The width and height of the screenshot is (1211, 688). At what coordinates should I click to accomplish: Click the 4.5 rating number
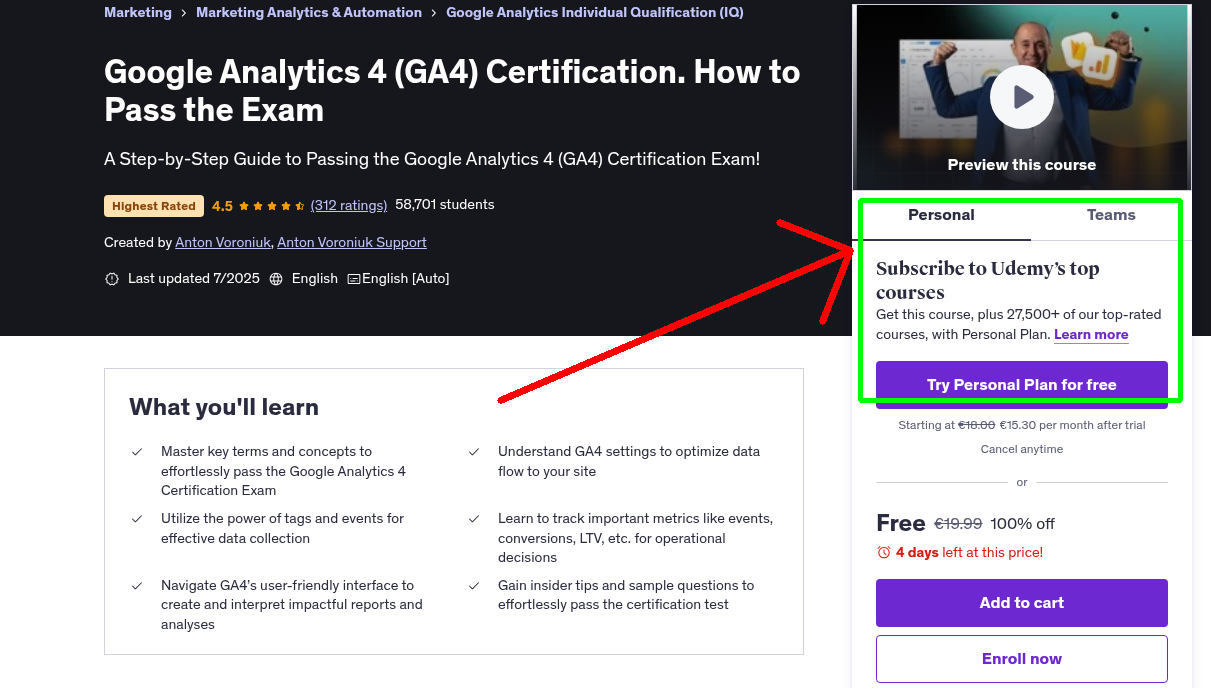[x=222, y=206]
